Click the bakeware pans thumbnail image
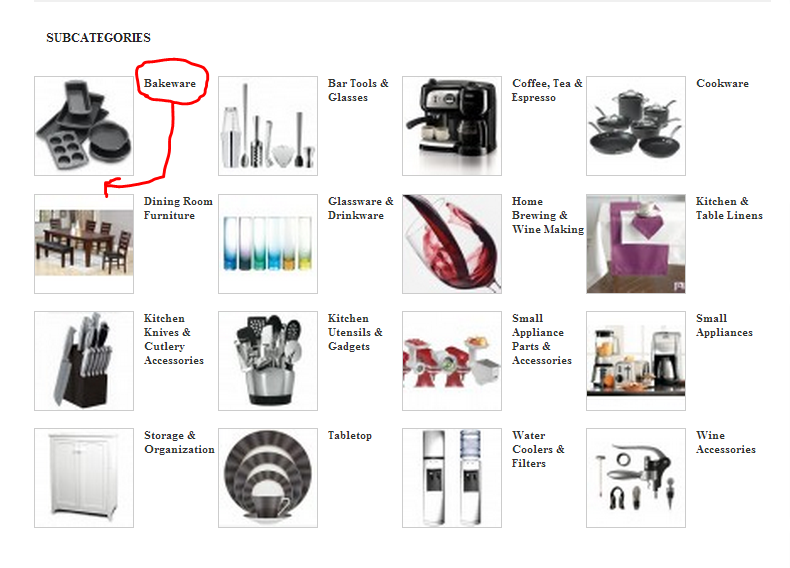This screenshot has width=790, height=568. (x=84, y=126)
